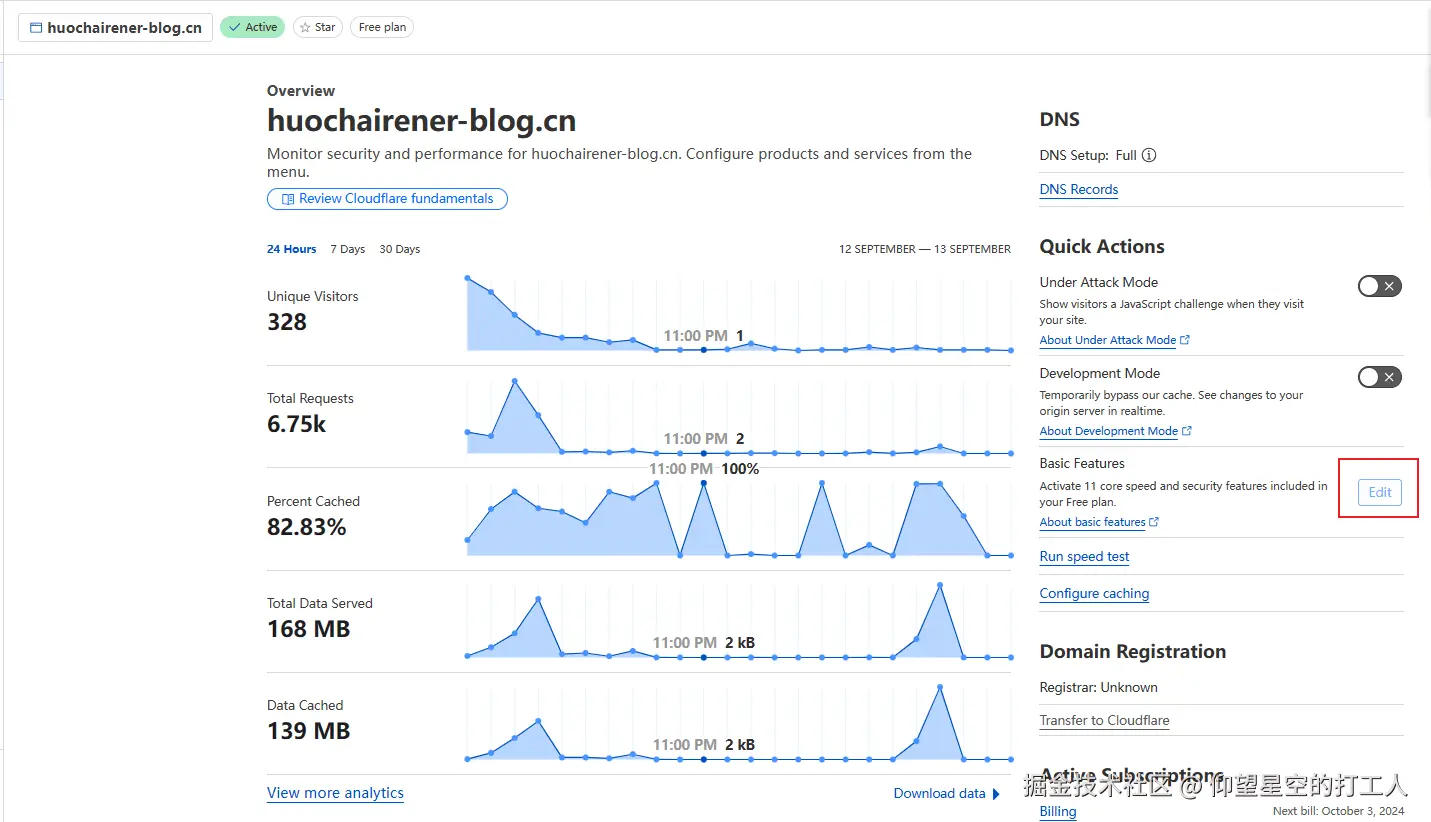Viewport: 1431px width, 822px height.
Task: Click the Unique Visitors chart
Action: point(739,313)
